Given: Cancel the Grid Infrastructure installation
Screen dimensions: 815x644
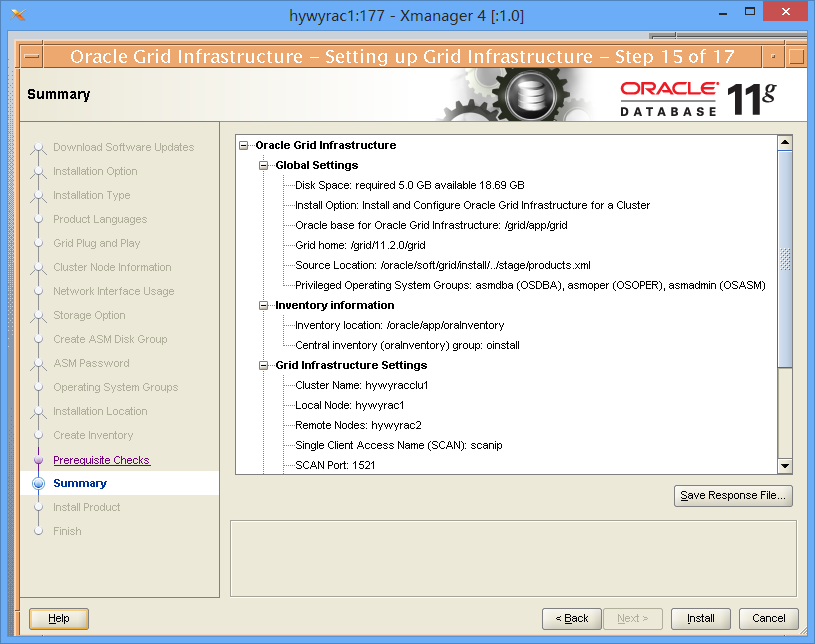Looking at the screenshot, I should coord(769,619).
